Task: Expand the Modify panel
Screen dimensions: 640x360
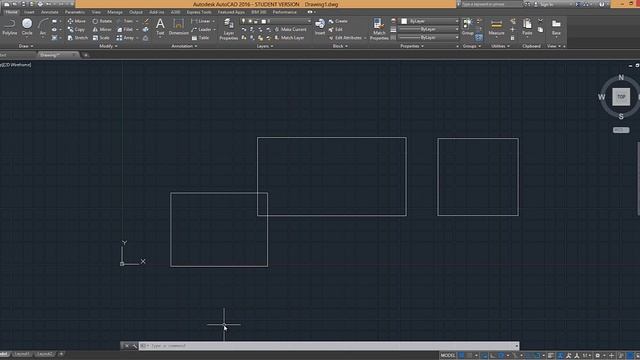Action: [x=108, y=46]
